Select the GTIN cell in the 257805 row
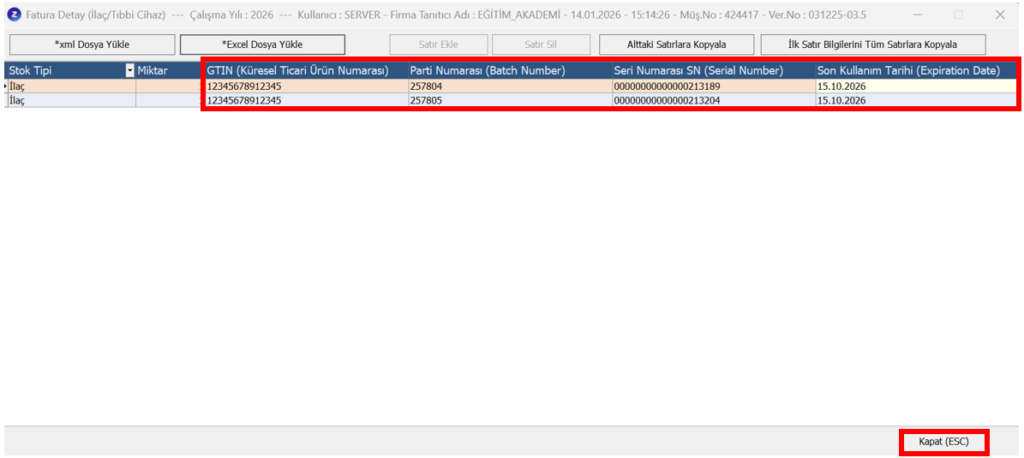This screenshot has height=458, width=1024. [306, 100]
